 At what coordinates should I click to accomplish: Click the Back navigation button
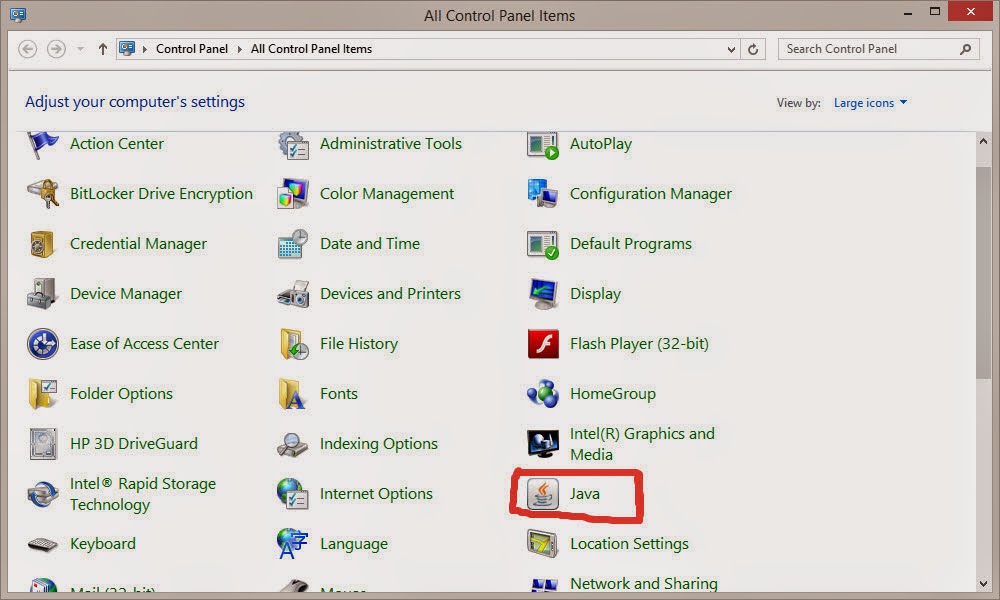tap(27, 48)
